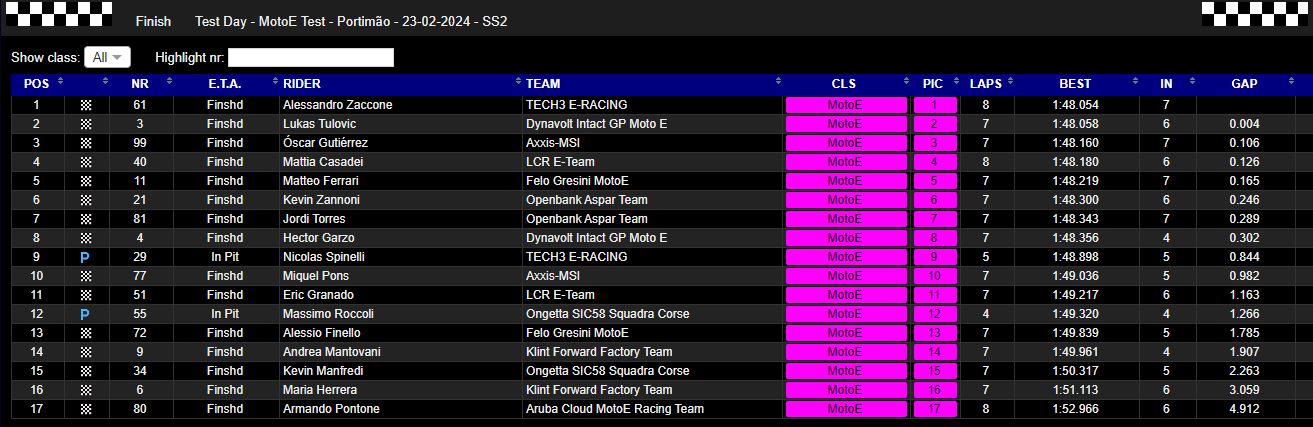Sort by NR column header
1313x427 pixels.
click(141, 84)
